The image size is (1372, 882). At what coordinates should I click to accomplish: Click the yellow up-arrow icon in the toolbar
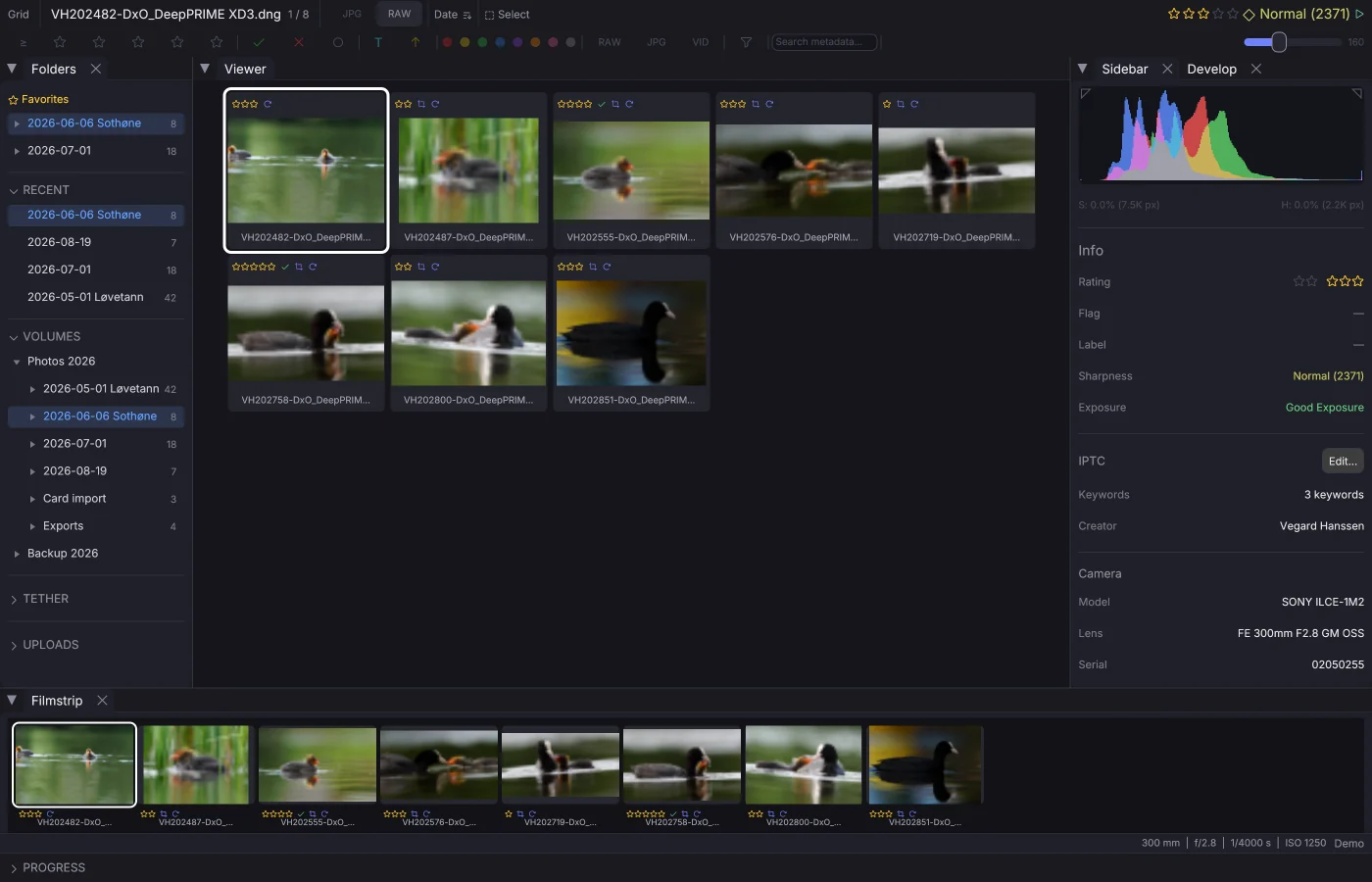(x=416, y=42)
